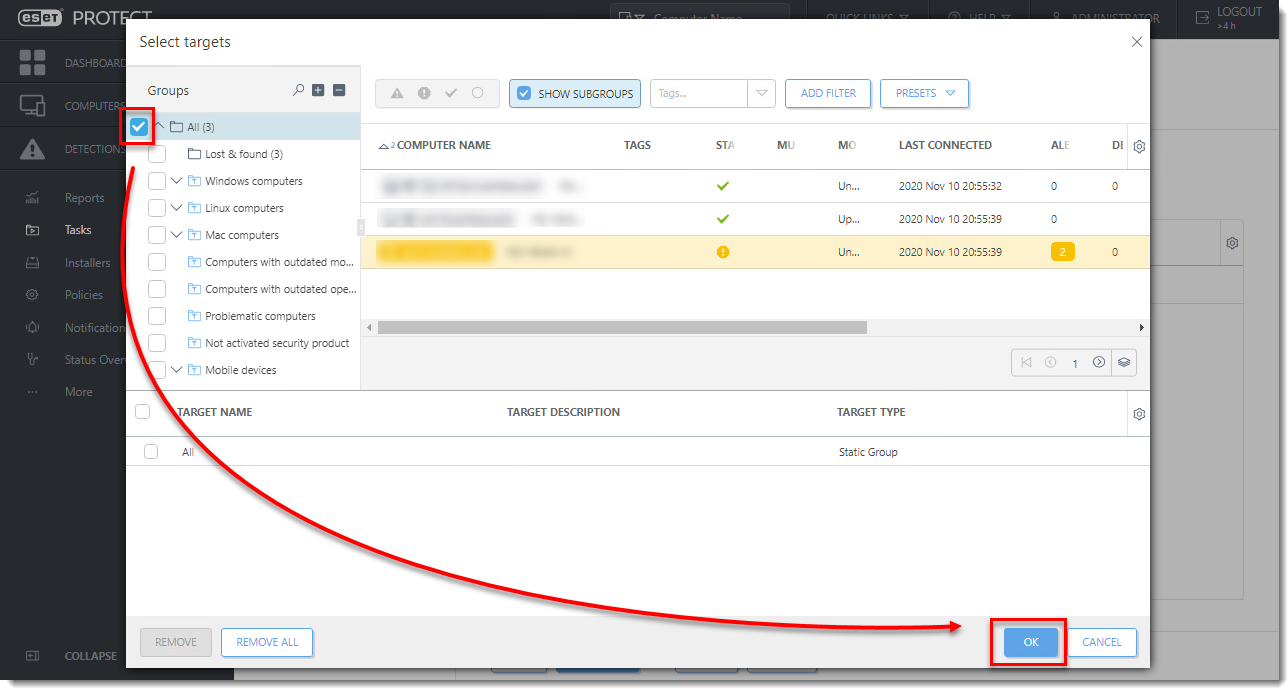
Task: Uncheck the All group checkbox
Action: click(x=139, y=127)
